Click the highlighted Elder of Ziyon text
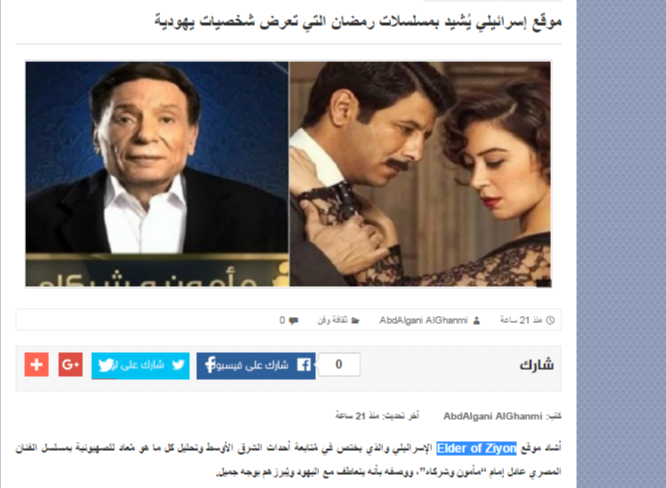The height and width of the screenshot is (488, 666). coord(477,449)
